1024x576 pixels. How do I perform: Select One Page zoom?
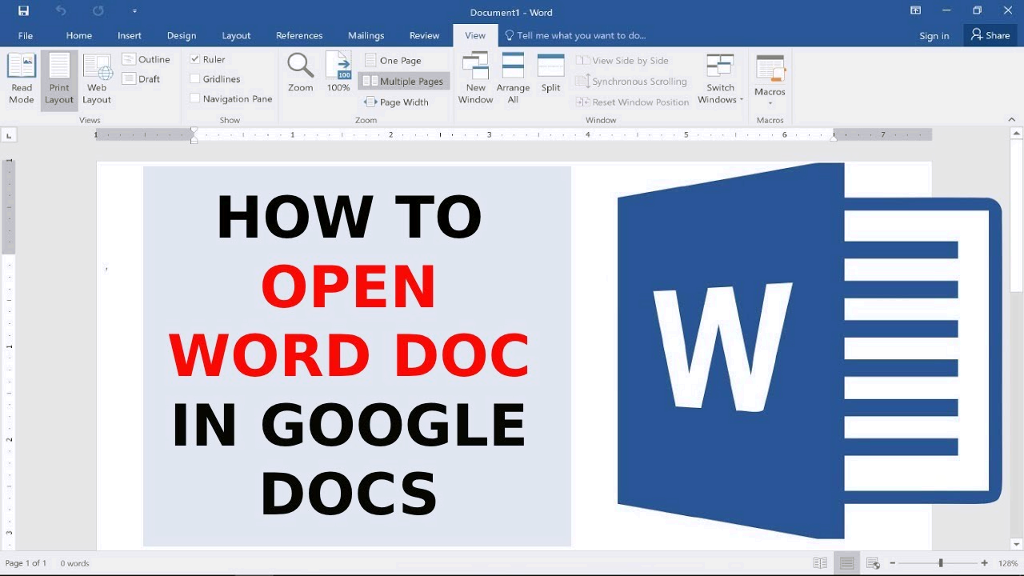pyautogui.click(x=396, y=60)
